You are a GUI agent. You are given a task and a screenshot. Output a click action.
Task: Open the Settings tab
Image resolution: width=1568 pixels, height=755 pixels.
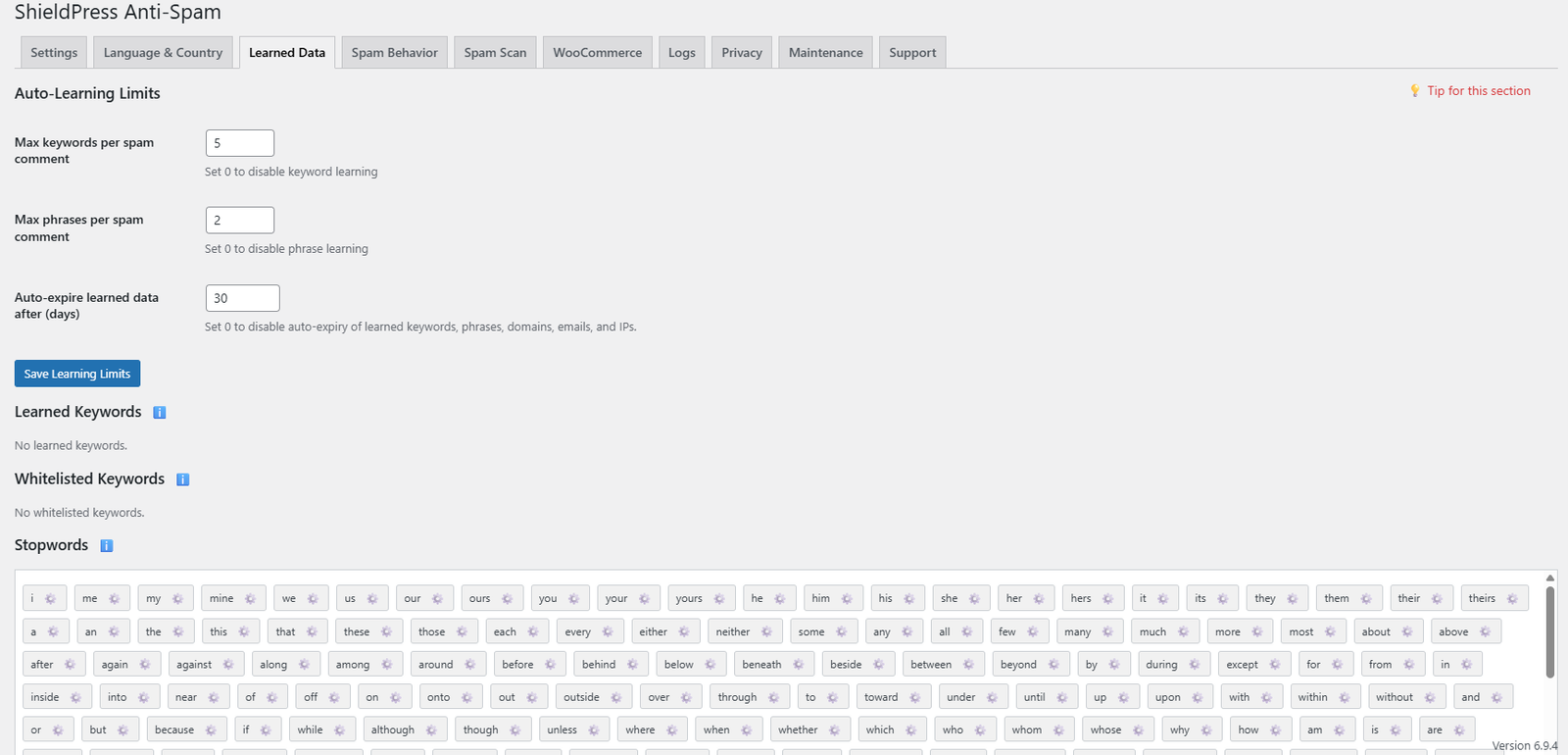tap(54, 53)
